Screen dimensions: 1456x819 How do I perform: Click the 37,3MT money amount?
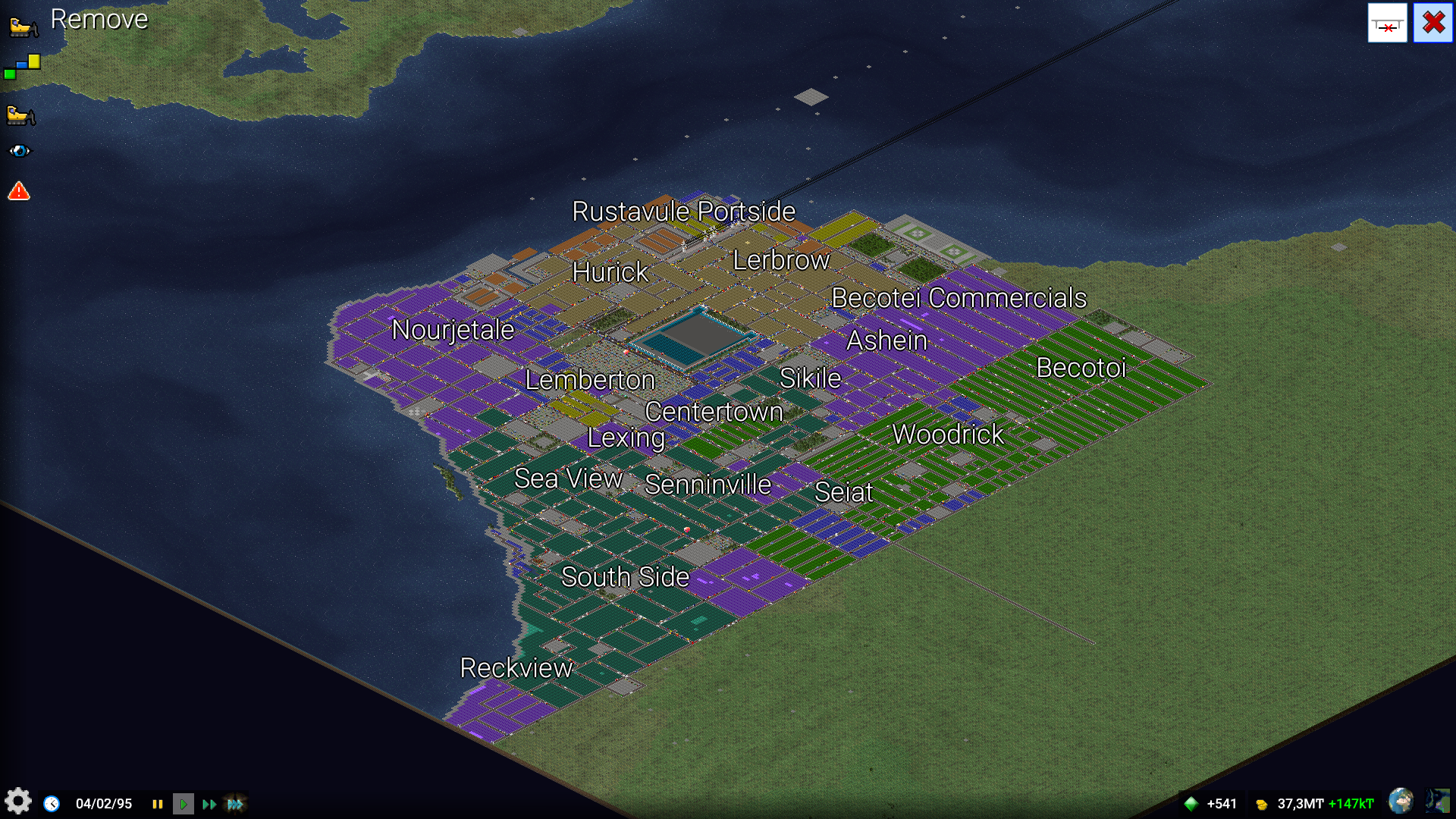(x=1301, y=804)
